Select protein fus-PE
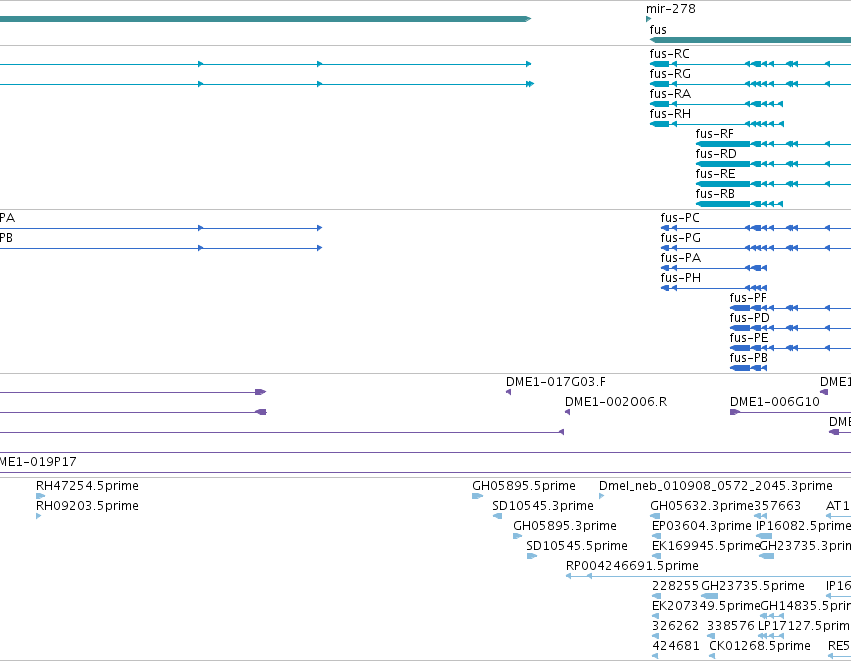 point(748,338)
